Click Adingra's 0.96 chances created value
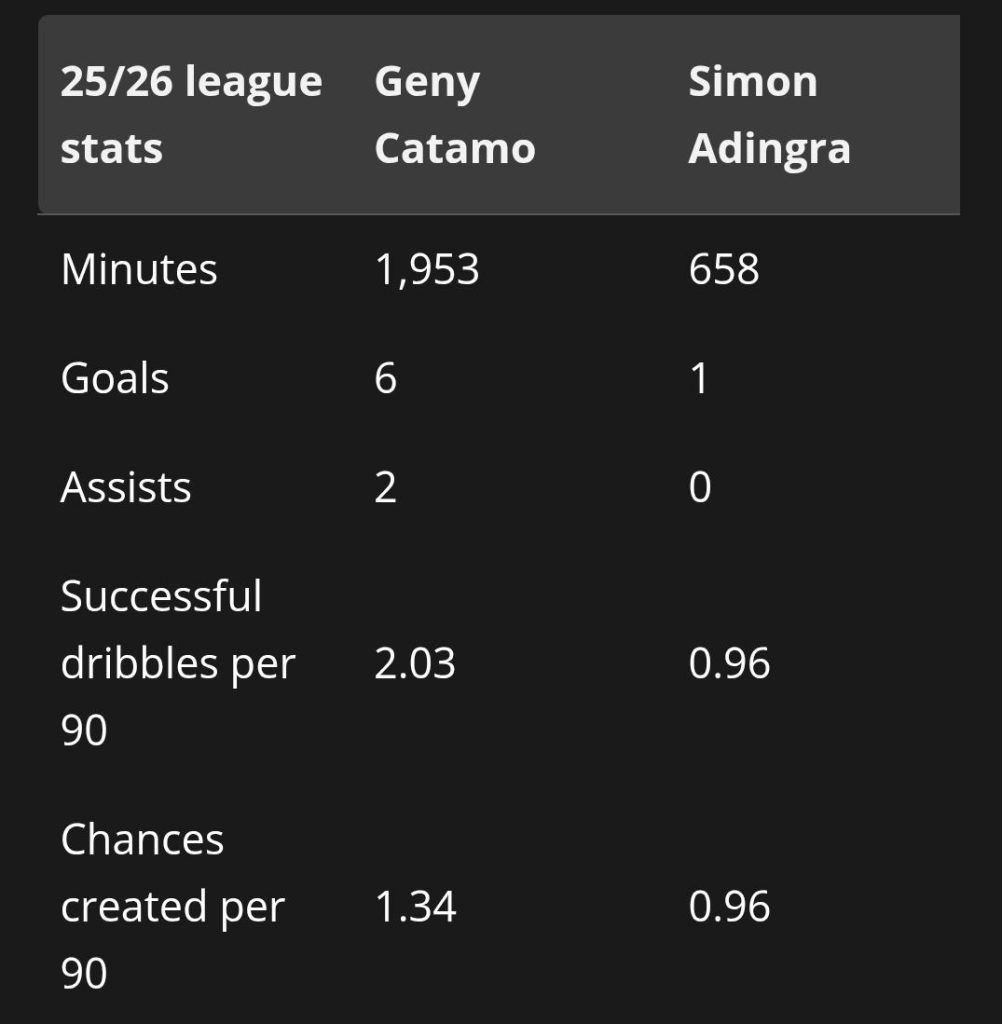This screenshot has height=1024, width=1002. tap(729, 906)
